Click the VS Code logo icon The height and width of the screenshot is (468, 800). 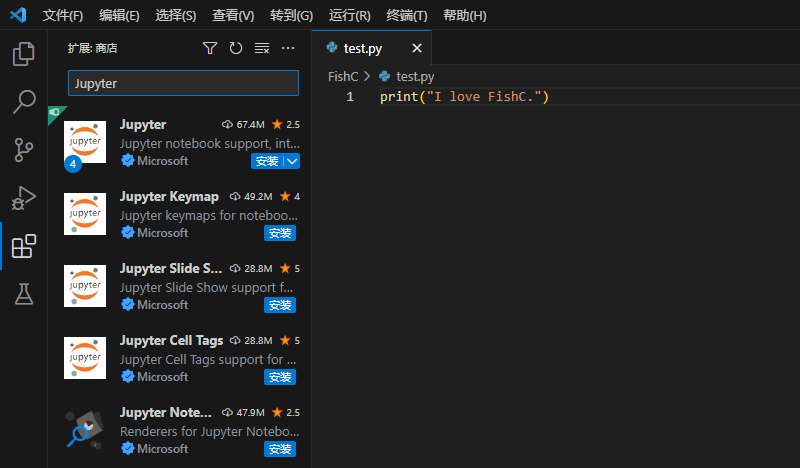(x=18, y=15)
